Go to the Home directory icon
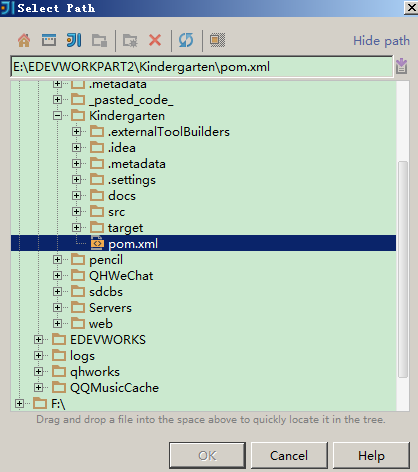The height and width of the screenshot is (472, 418). click(x=24, y=40)
